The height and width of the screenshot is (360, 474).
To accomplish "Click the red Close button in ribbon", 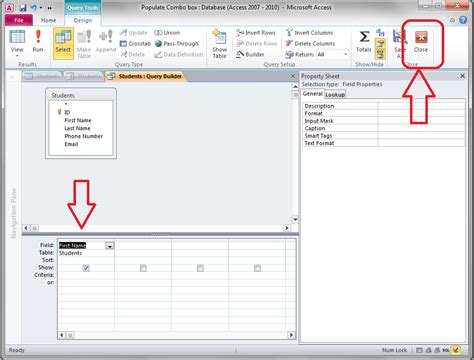I will tap(421, 41).
